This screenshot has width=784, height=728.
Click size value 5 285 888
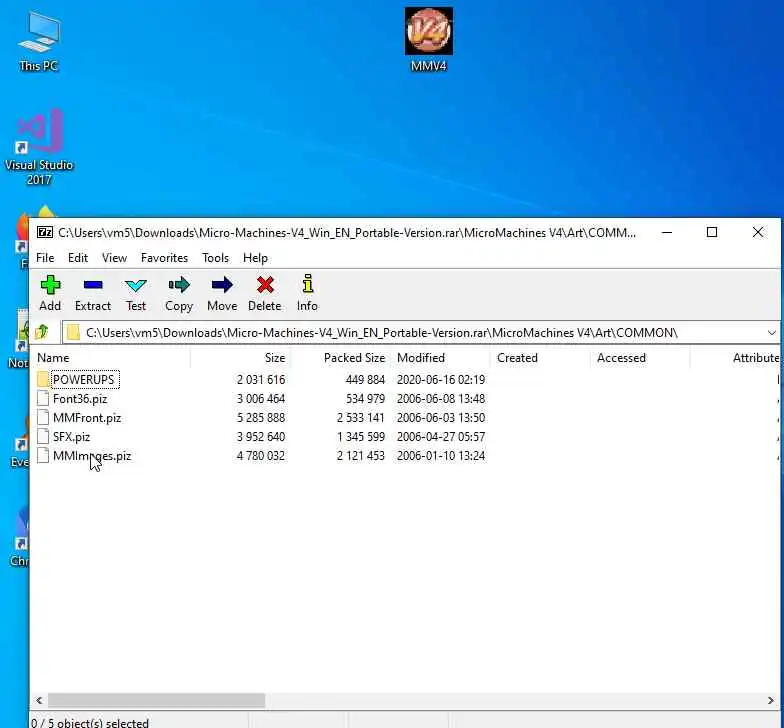261,418
